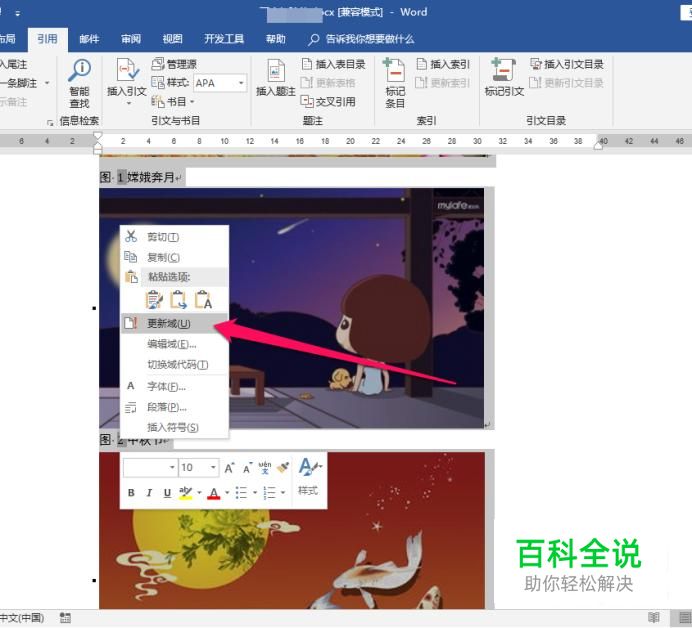Screen dimensions: 692x628
Task: Switch to read mode view icon
Action: tap(654, 618)
